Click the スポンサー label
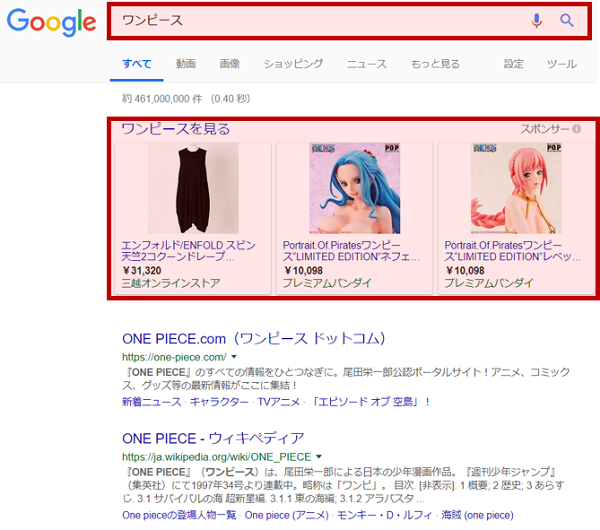The height and width of the screenshot is (530, 600). click(x=545, y=129)
